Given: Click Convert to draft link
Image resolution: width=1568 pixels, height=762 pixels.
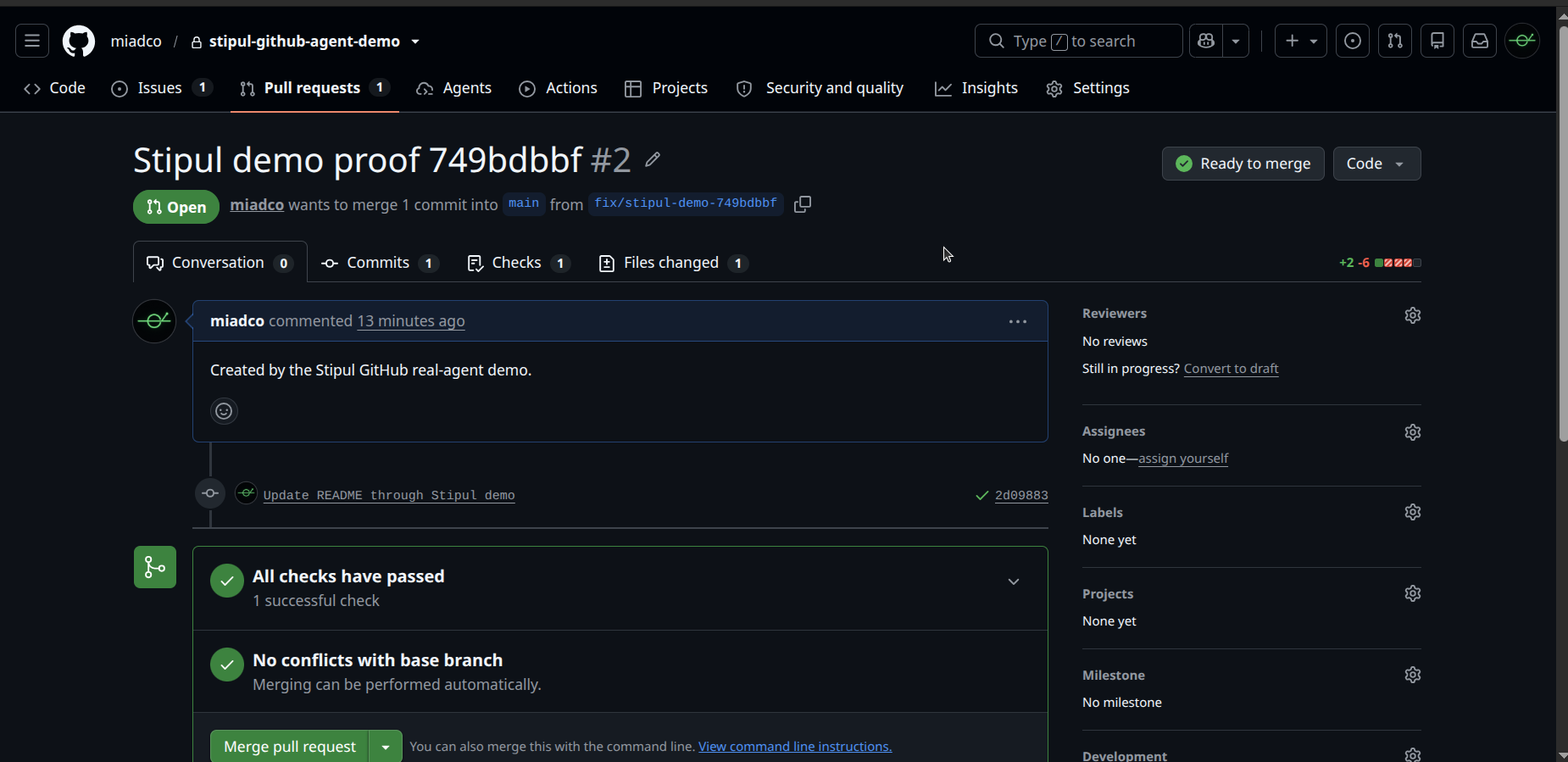Looking at the screenshot, I should pos(1231,369).
